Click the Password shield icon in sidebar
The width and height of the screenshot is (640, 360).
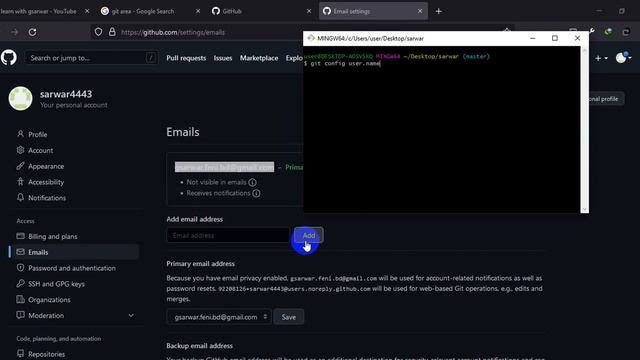pyautogui.click(x=20, y=268)
